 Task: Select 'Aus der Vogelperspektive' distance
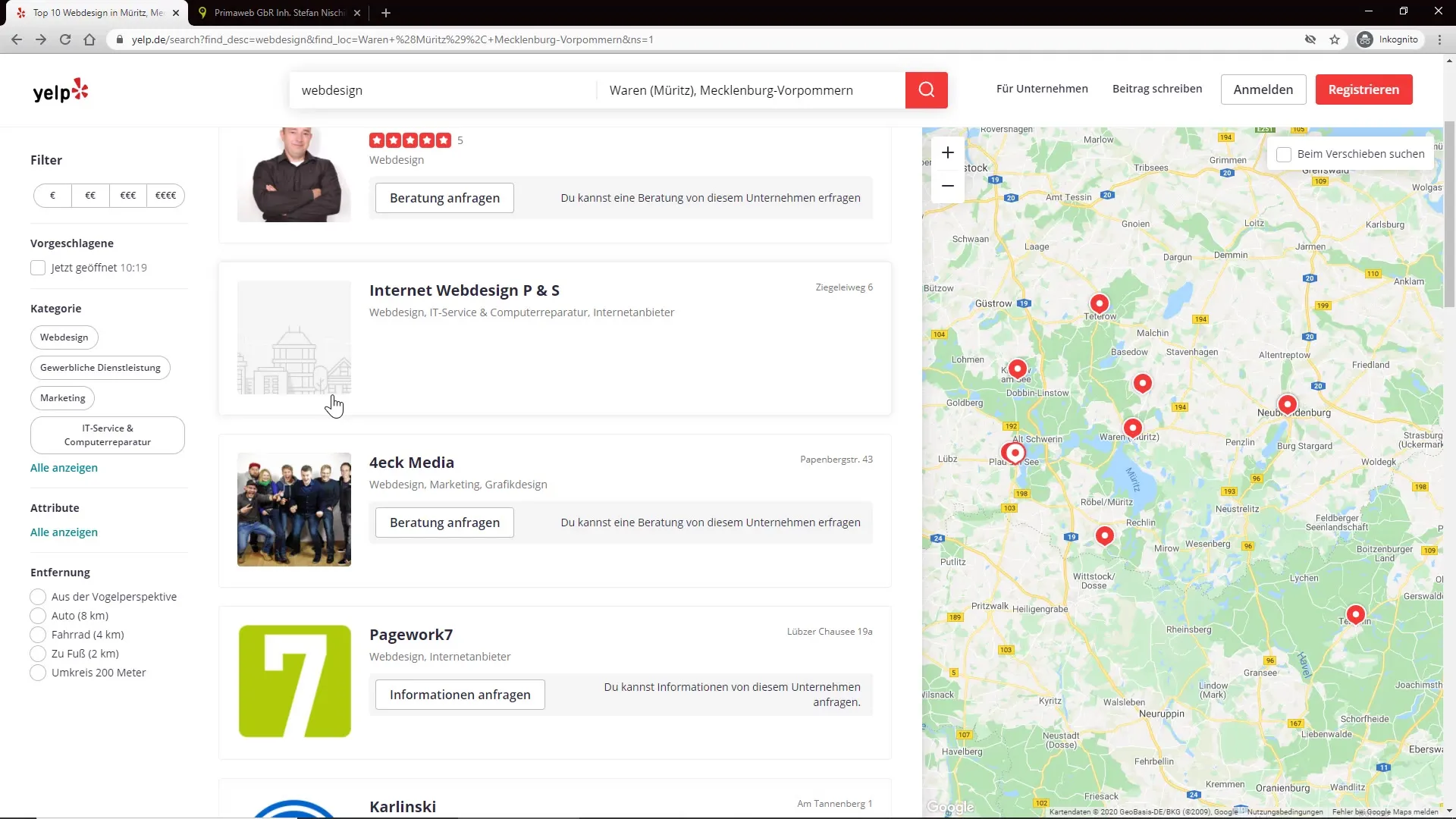38,597
